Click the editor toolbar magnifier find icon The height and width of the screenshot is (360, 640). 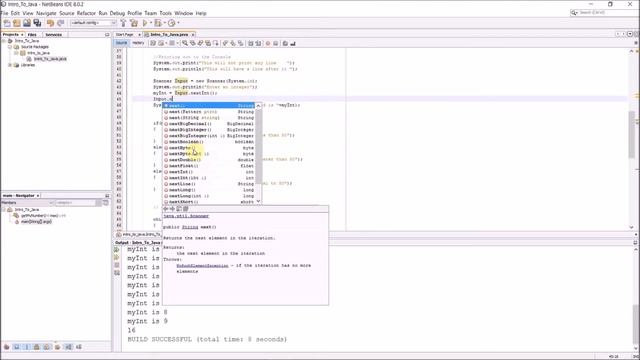[x=185, y=43]
